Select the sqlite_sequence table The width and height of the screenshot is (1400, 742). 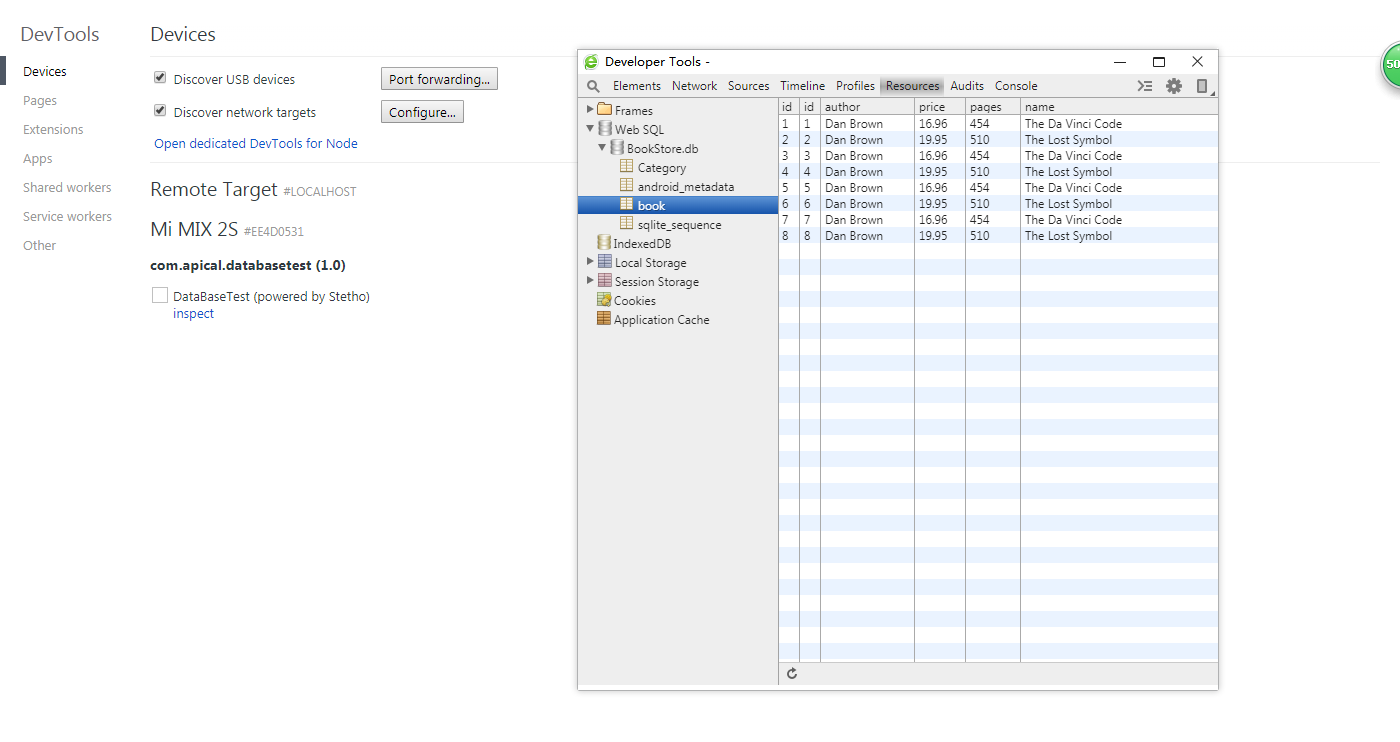[x=678, y=224]
